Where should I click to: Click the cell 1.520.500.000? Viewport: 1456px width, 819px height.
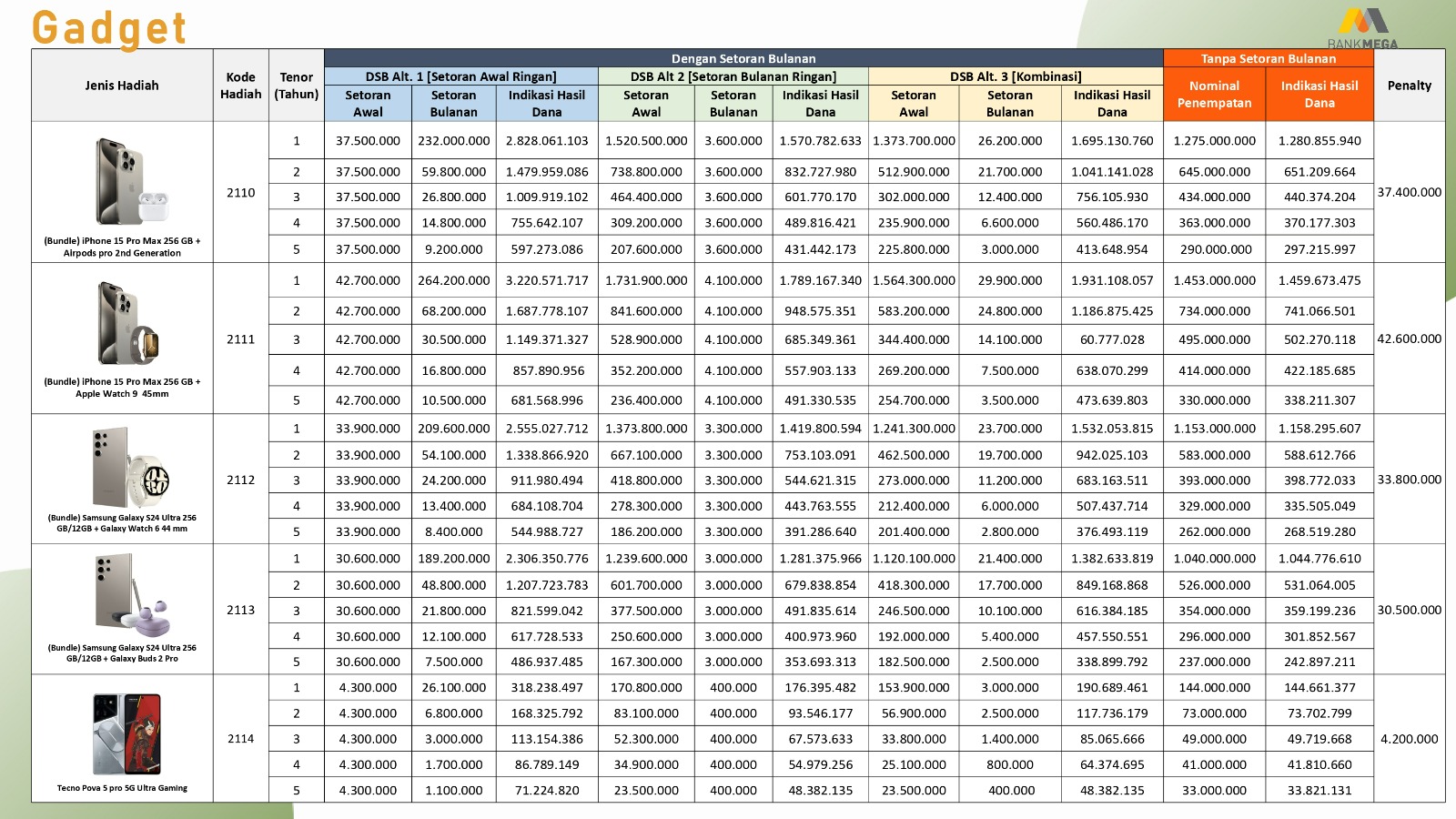point(646,141)
